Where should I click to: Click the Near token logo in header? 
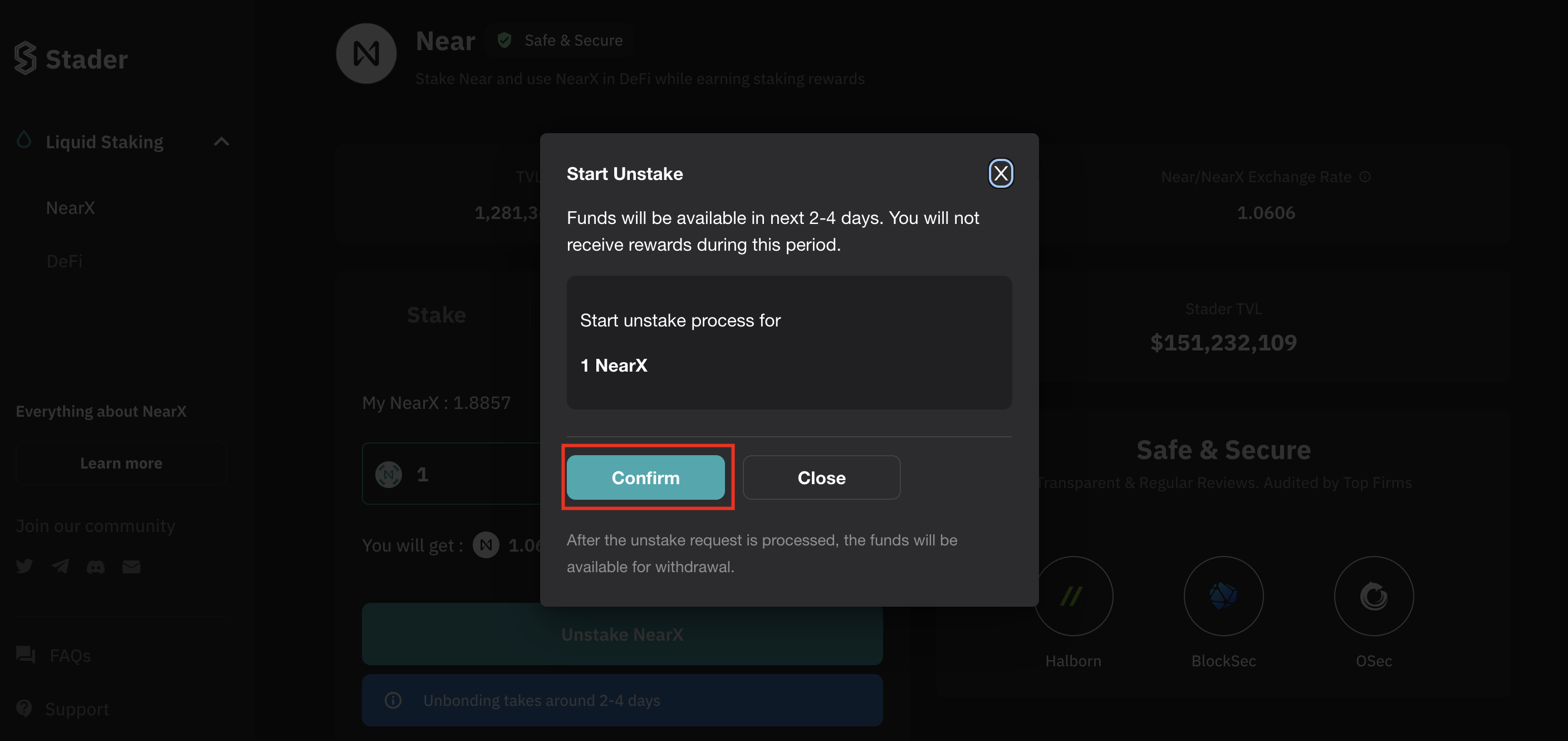[x=366, y=53]
